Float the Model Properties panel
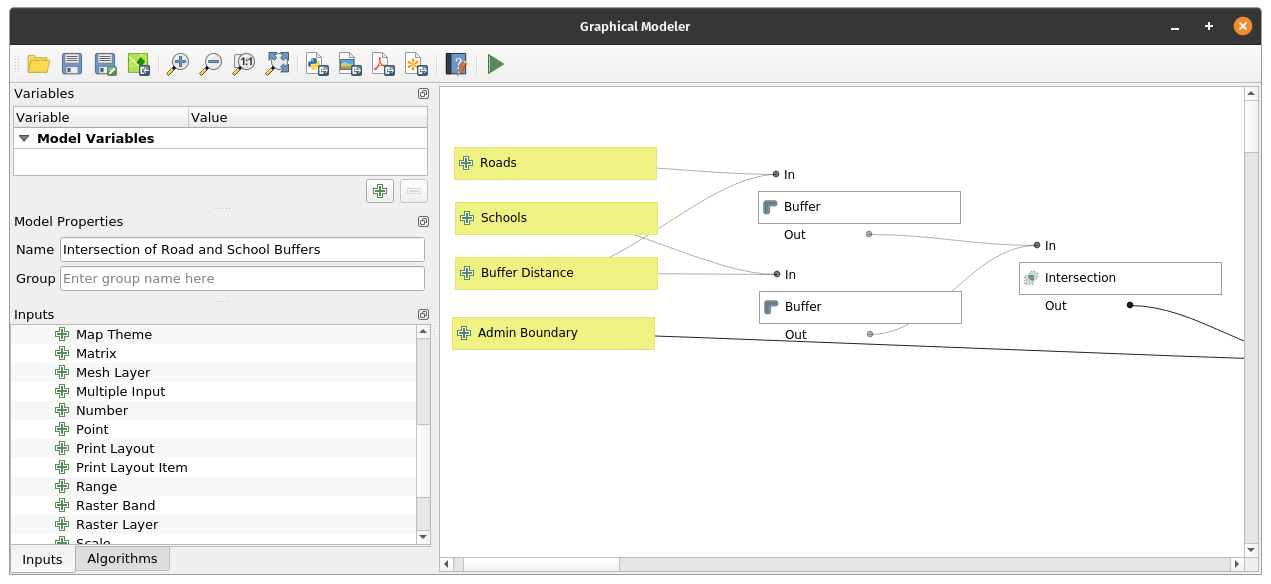Viewport: 1271px width, 584px height. (x=423, y=222)
